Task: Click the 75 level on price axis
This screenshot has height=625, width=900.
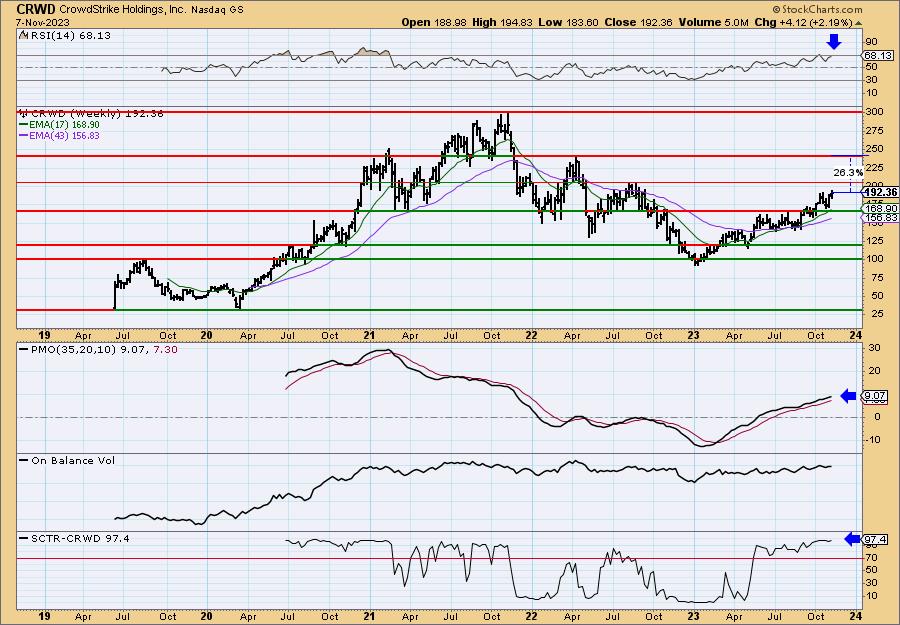Action: point(872,277)
